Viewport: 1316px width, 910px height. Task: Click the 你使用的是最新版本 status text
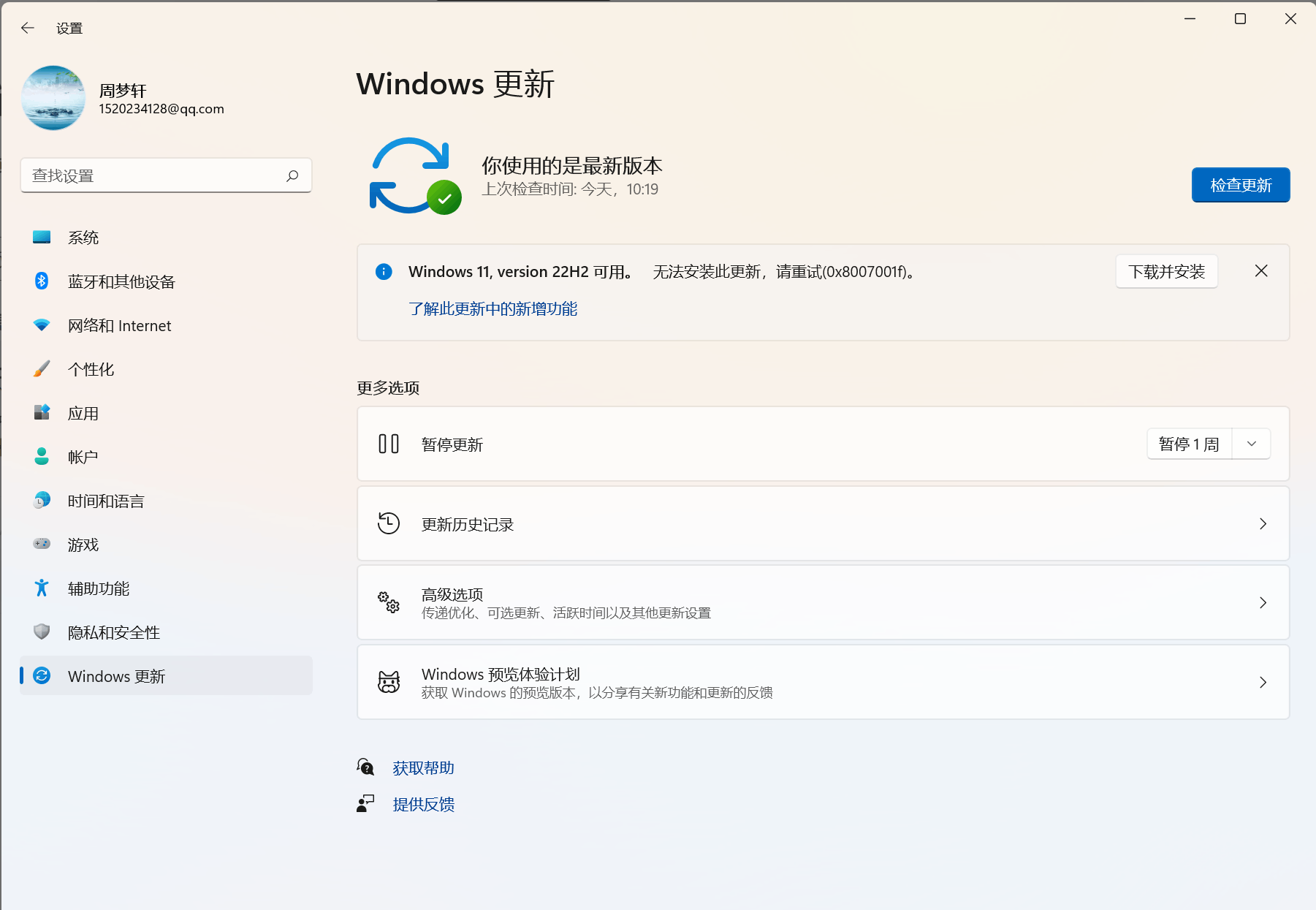coord(571,166)
